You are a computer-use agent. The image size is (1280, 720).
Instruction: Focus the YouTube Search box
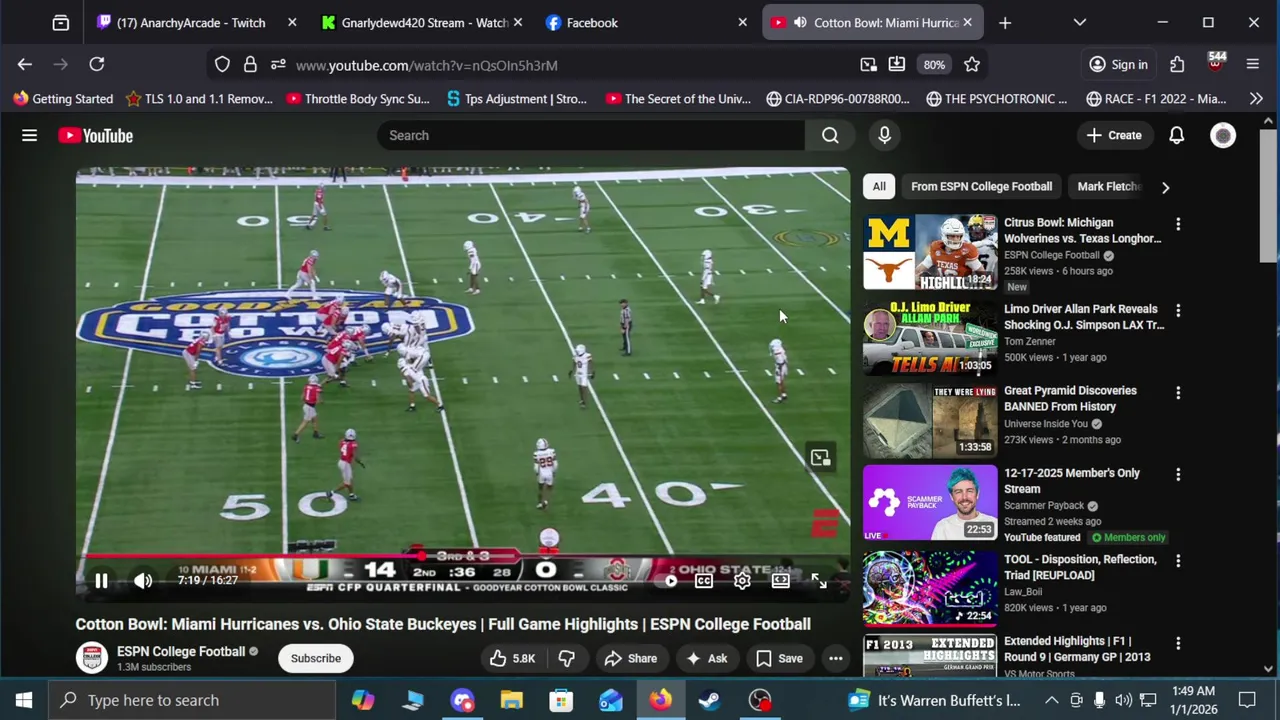point(591,135)
